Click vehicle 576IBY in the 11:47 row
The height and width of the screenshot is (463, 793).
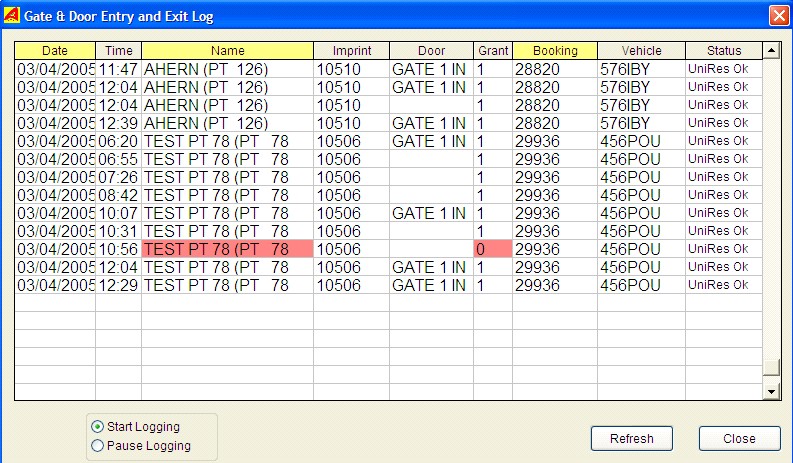pos(641,69)
